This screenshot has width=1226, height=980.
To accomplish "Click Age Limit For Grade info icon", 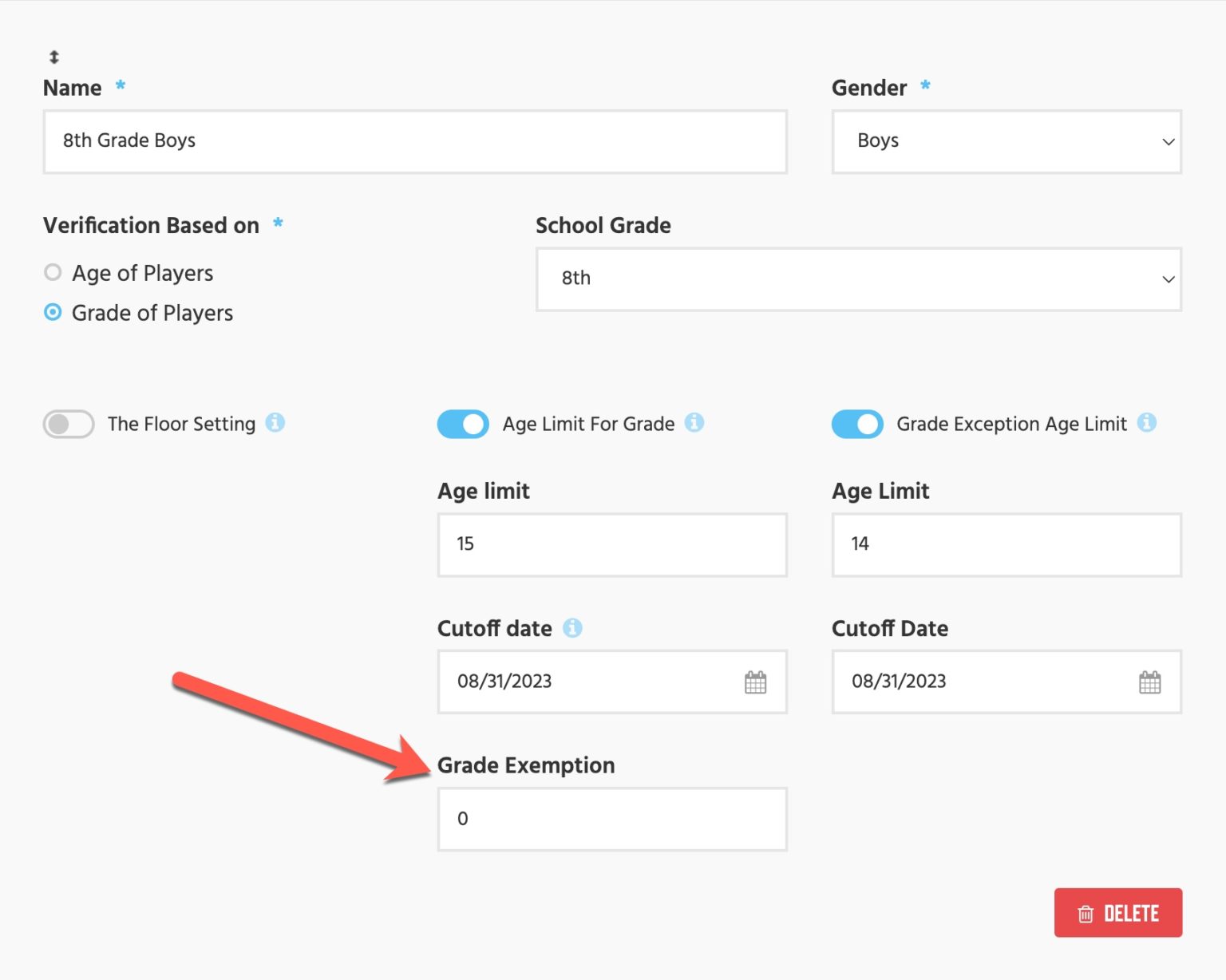I will (x=694, y=422).
